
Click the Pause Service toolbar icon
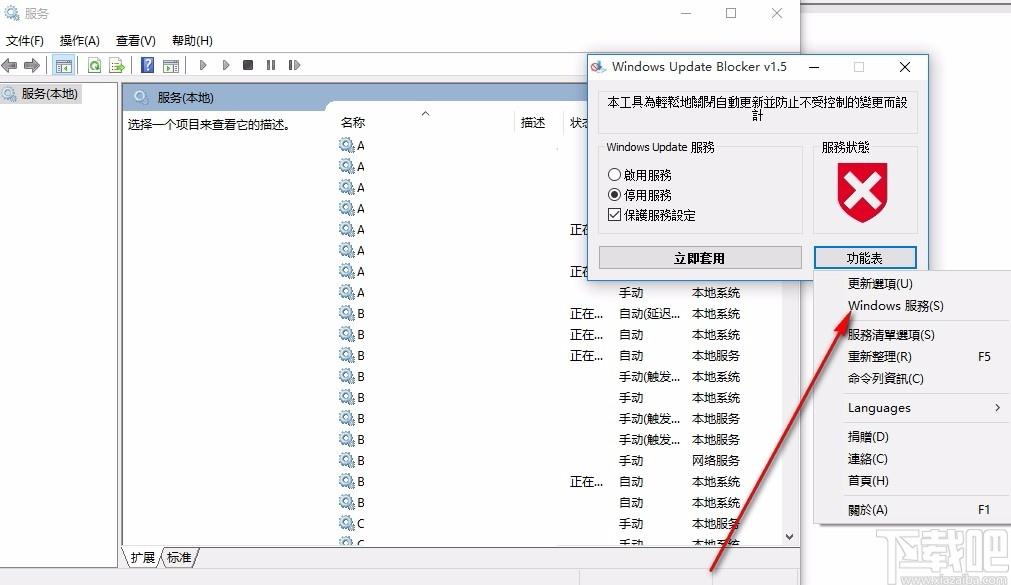271,64
